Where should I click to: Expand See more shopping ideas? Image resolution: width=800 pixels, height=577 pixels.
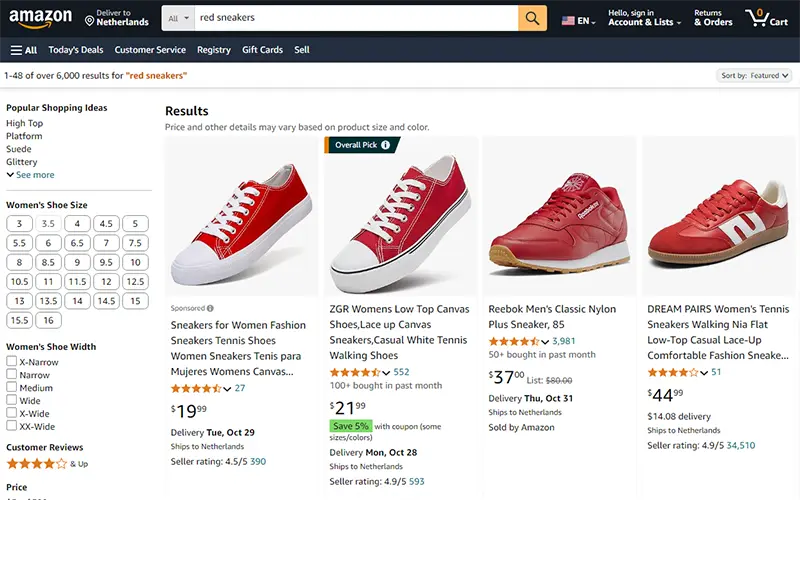point(30,175)
